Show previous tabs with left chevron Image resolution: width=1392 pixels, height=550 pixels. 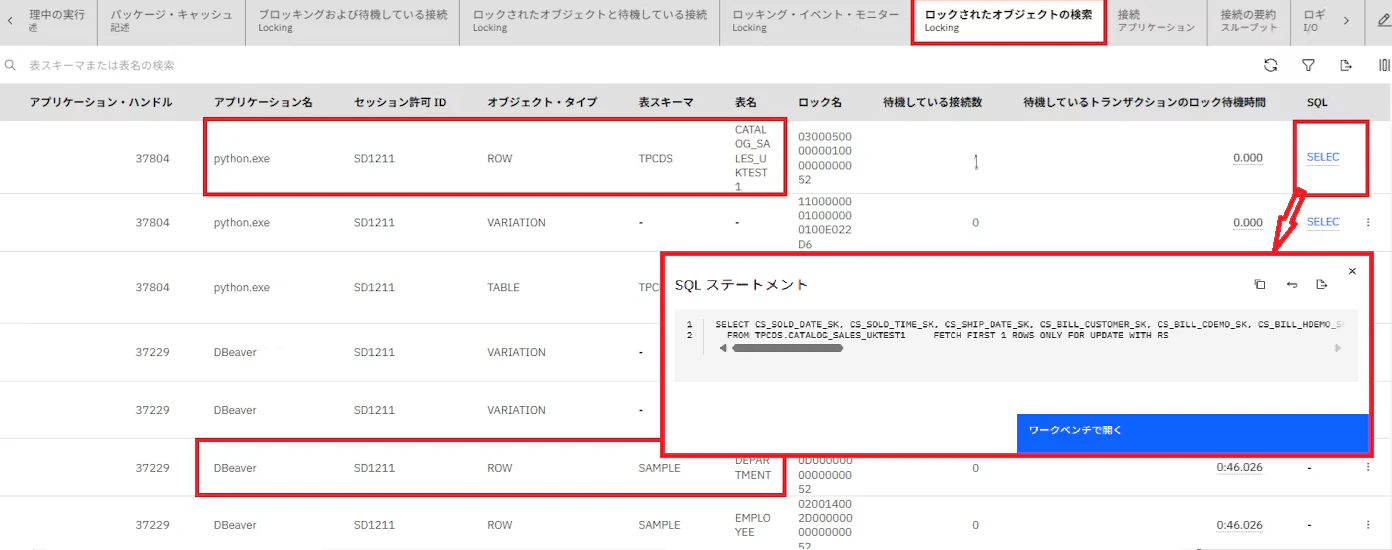pyautogui.click(x=10, y=21)
